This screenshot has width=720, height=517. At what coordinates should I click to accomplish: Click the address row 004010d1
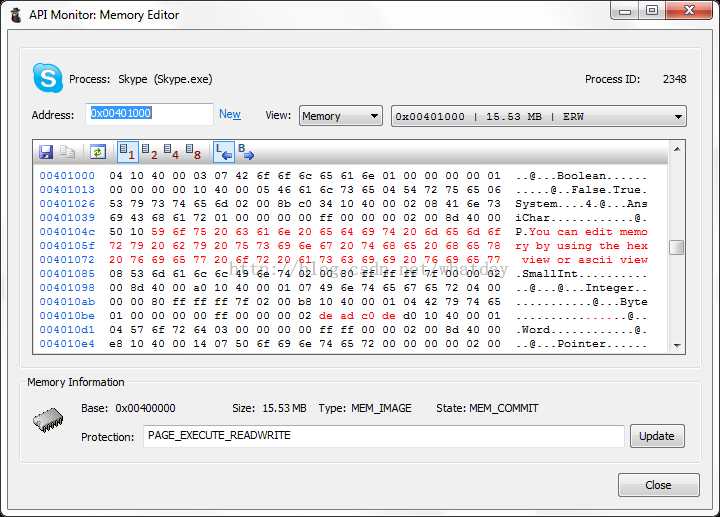click(67, 330)
